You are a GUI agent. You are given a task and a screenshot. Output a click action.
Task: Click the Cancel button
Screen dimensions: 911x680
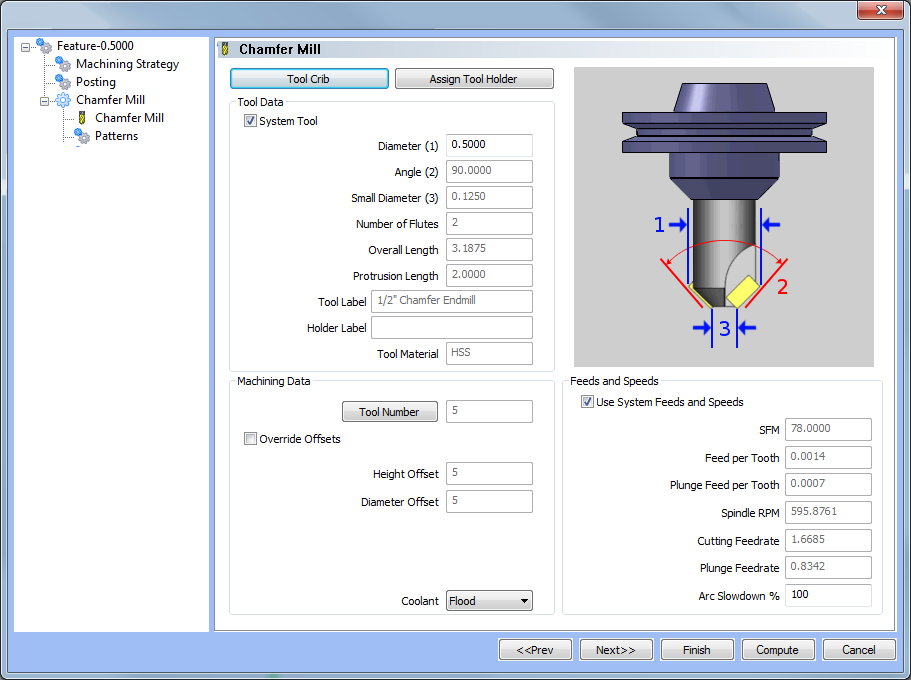pyautogui.click(x=859, y=650)
